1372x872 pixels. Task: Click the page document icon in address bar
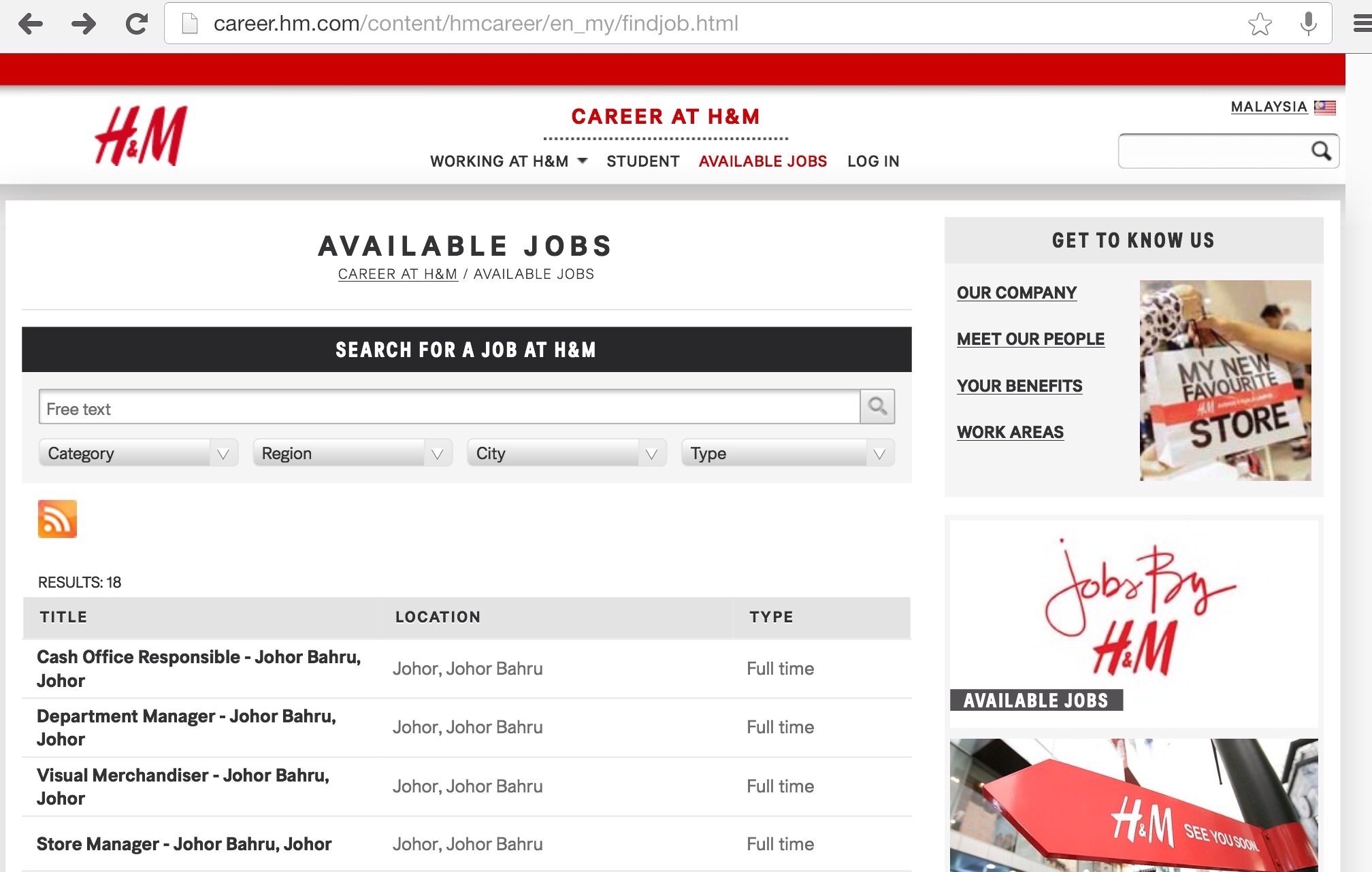pyautogui.click(x=190, y=24)
